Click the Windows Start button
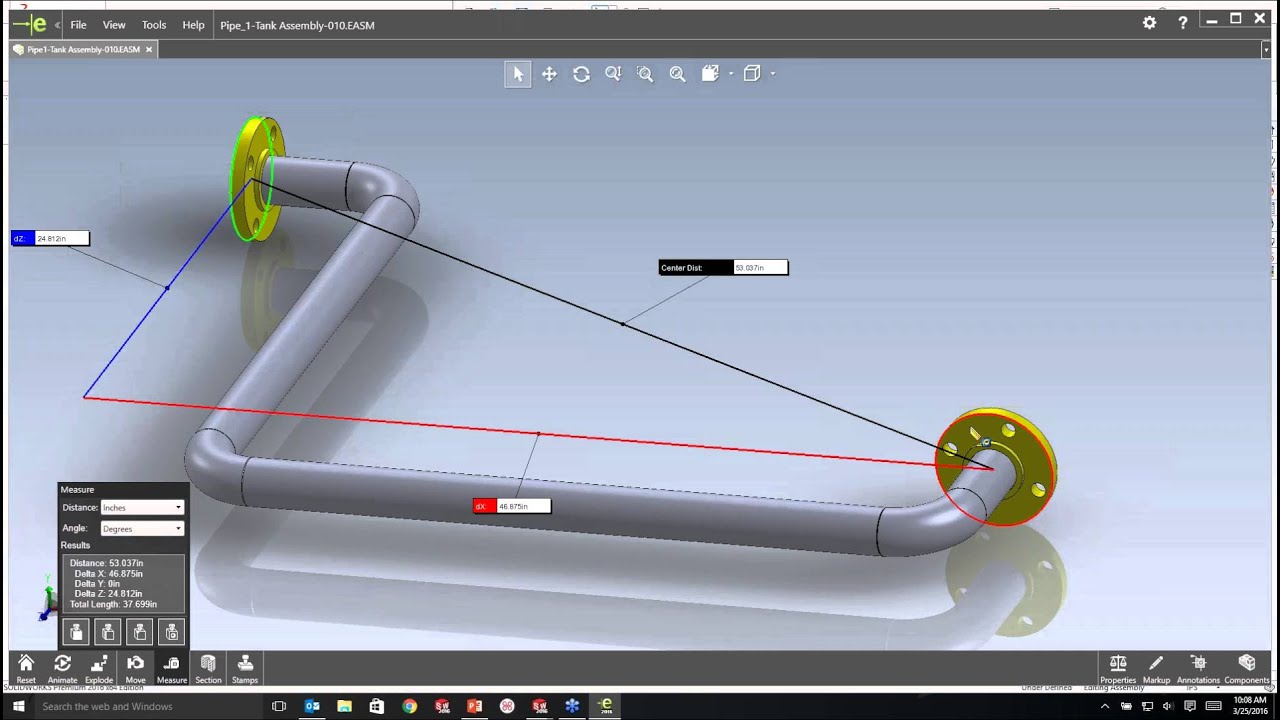Viewport: 1280px width, 720px height. 18,706
